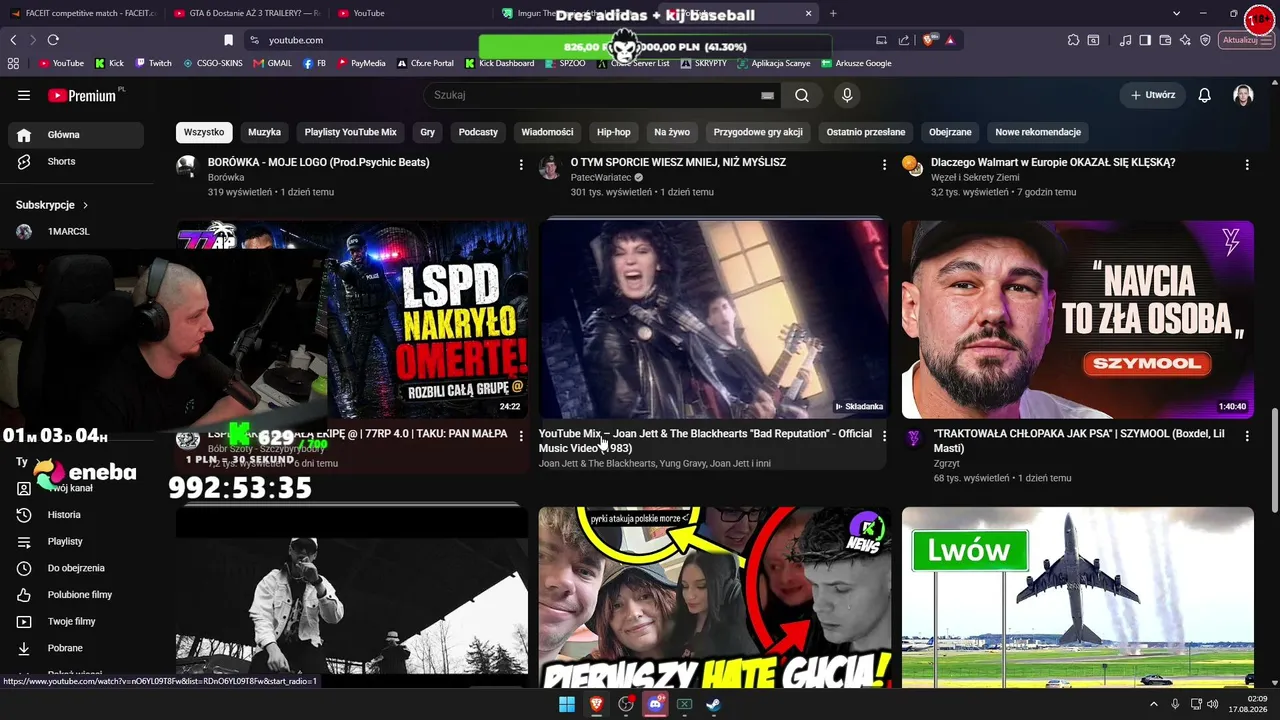Select the Ostatnio przesłane chip
The height and width of the screenshot is (720, 1280).
click(x=866, y=132)
